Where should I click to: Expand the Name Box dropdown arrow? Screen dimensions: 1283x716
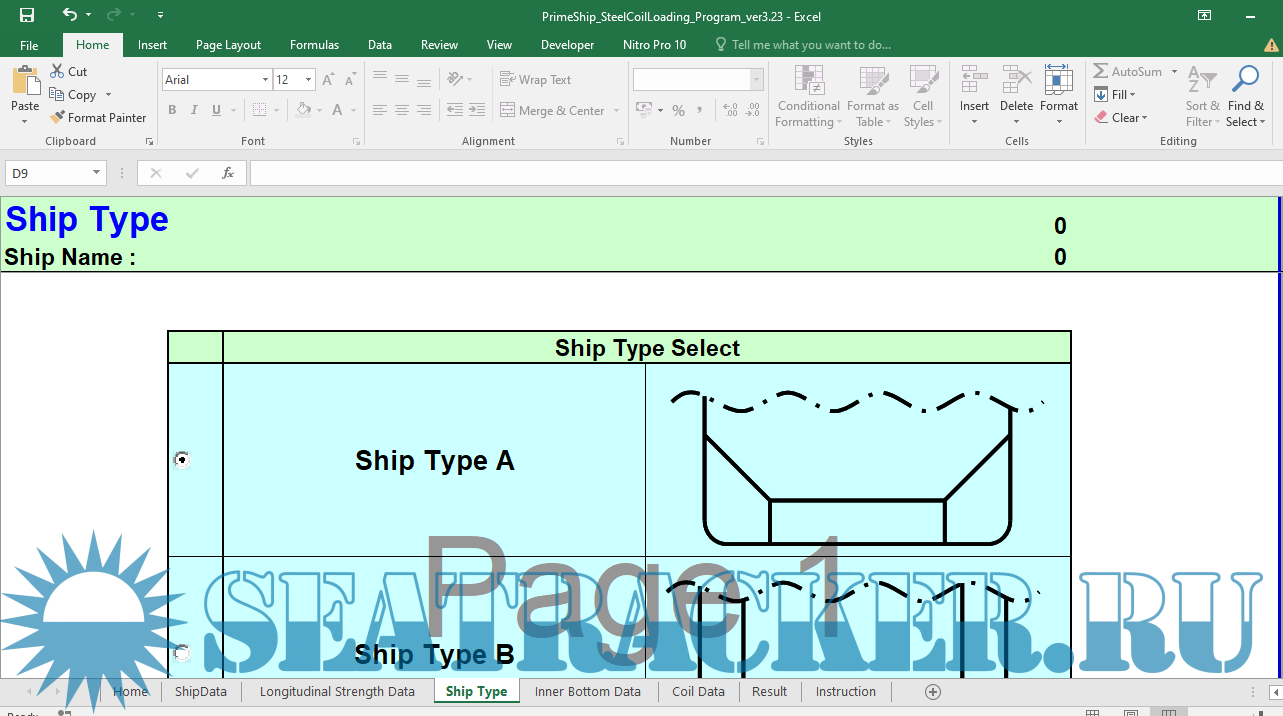97,173
